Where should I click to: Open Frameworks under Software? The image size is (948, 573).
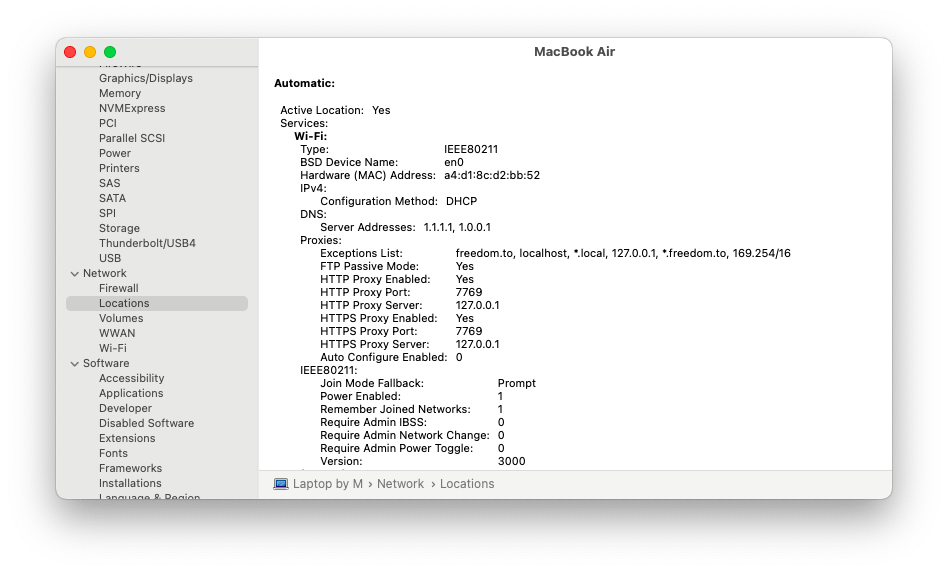pos(130,468)
